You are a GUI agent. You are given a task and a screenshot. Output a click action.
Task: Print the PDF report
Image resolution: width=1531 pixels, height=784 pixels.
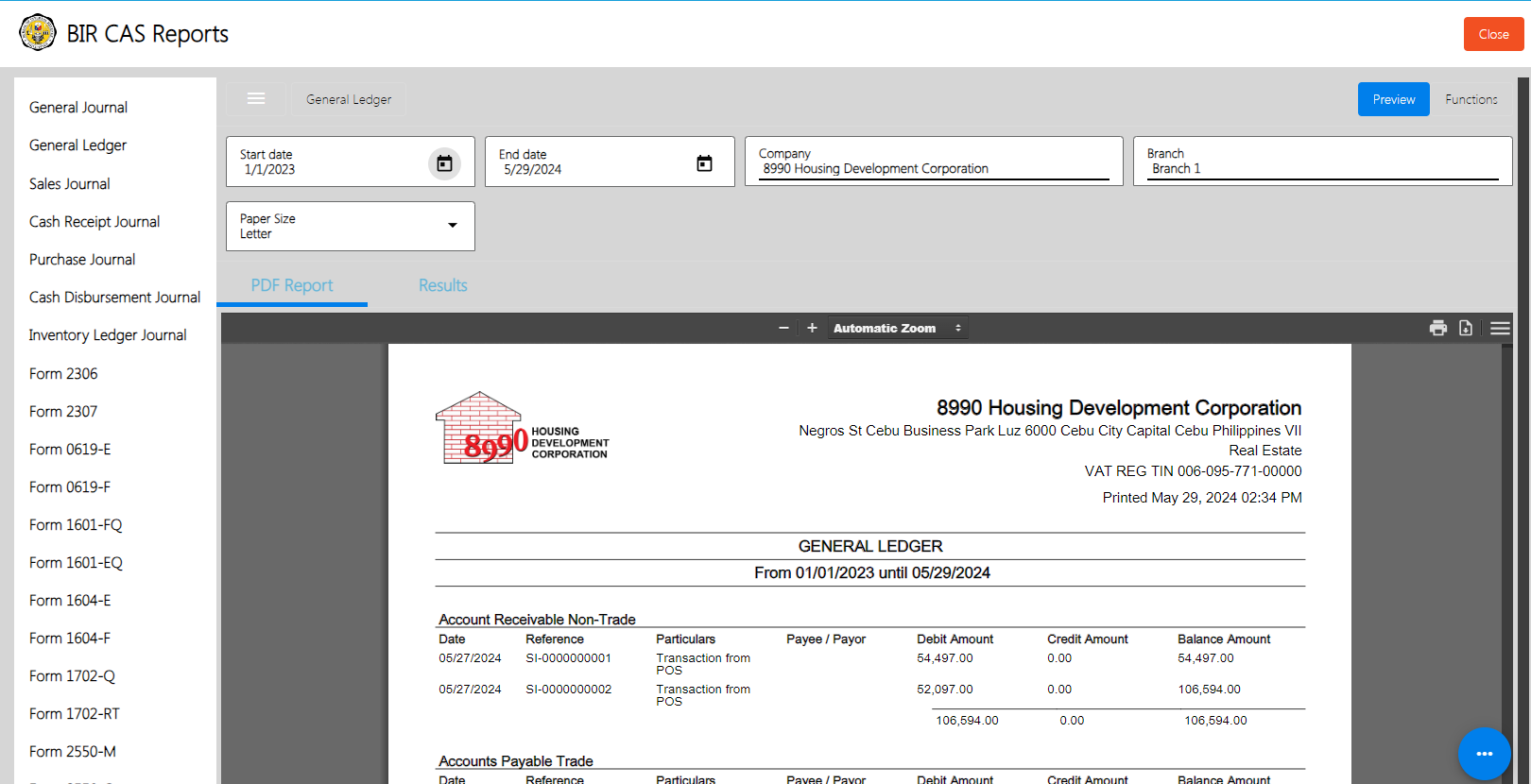click(x=1438, y=328)
